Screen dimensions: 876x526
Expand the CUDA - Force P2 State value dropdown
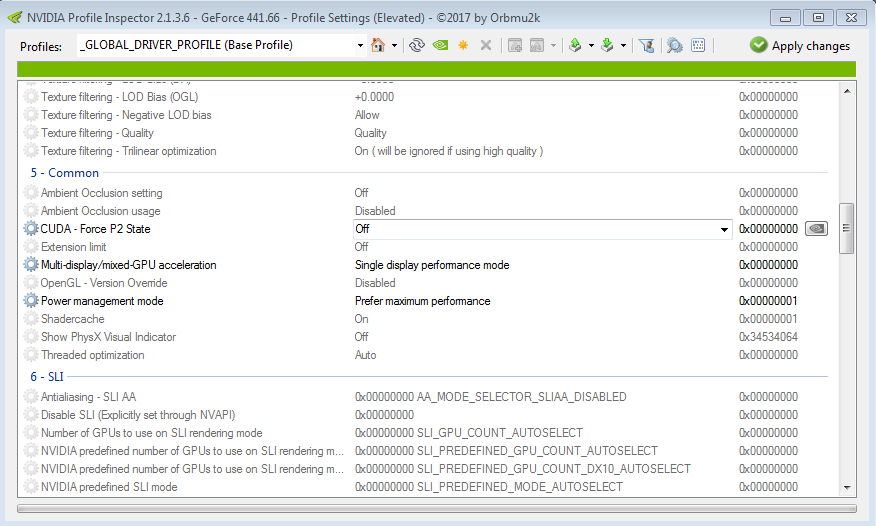724,229
